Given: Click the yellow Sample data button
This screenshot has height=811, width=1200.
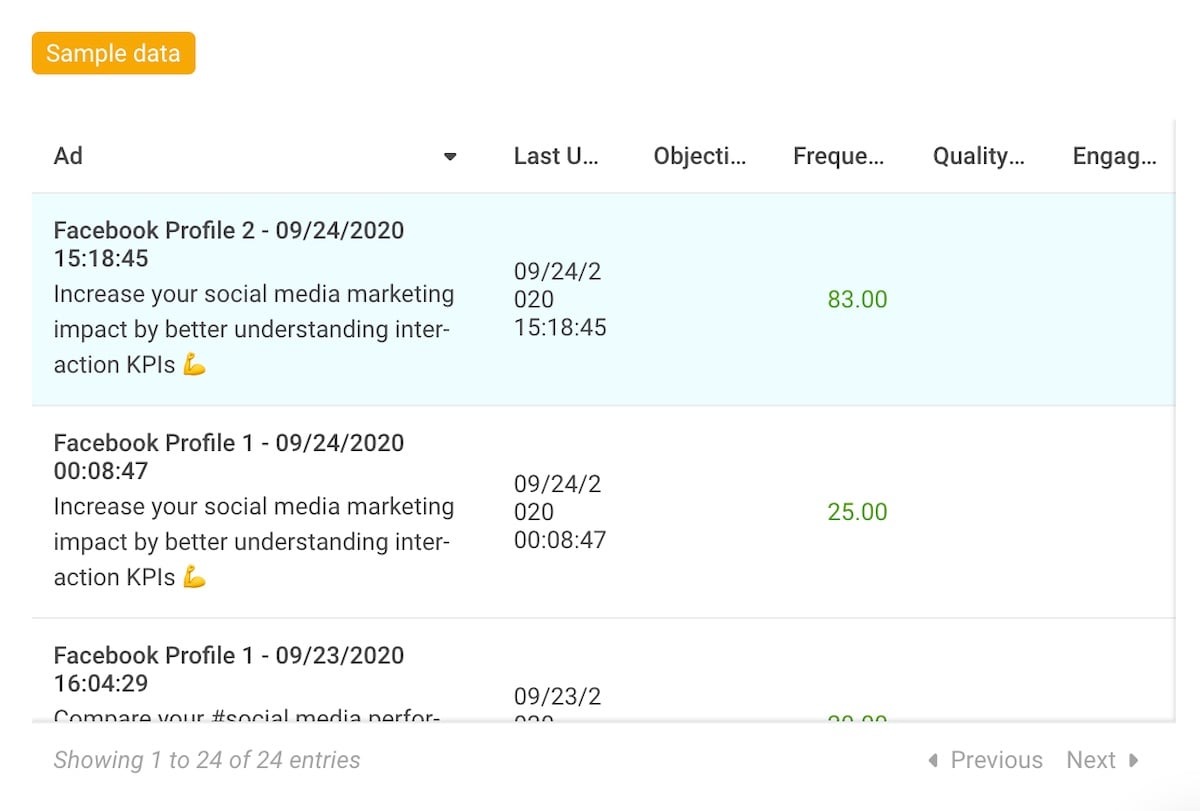Looking at the screenshot, I should click(x=113, y=53).
